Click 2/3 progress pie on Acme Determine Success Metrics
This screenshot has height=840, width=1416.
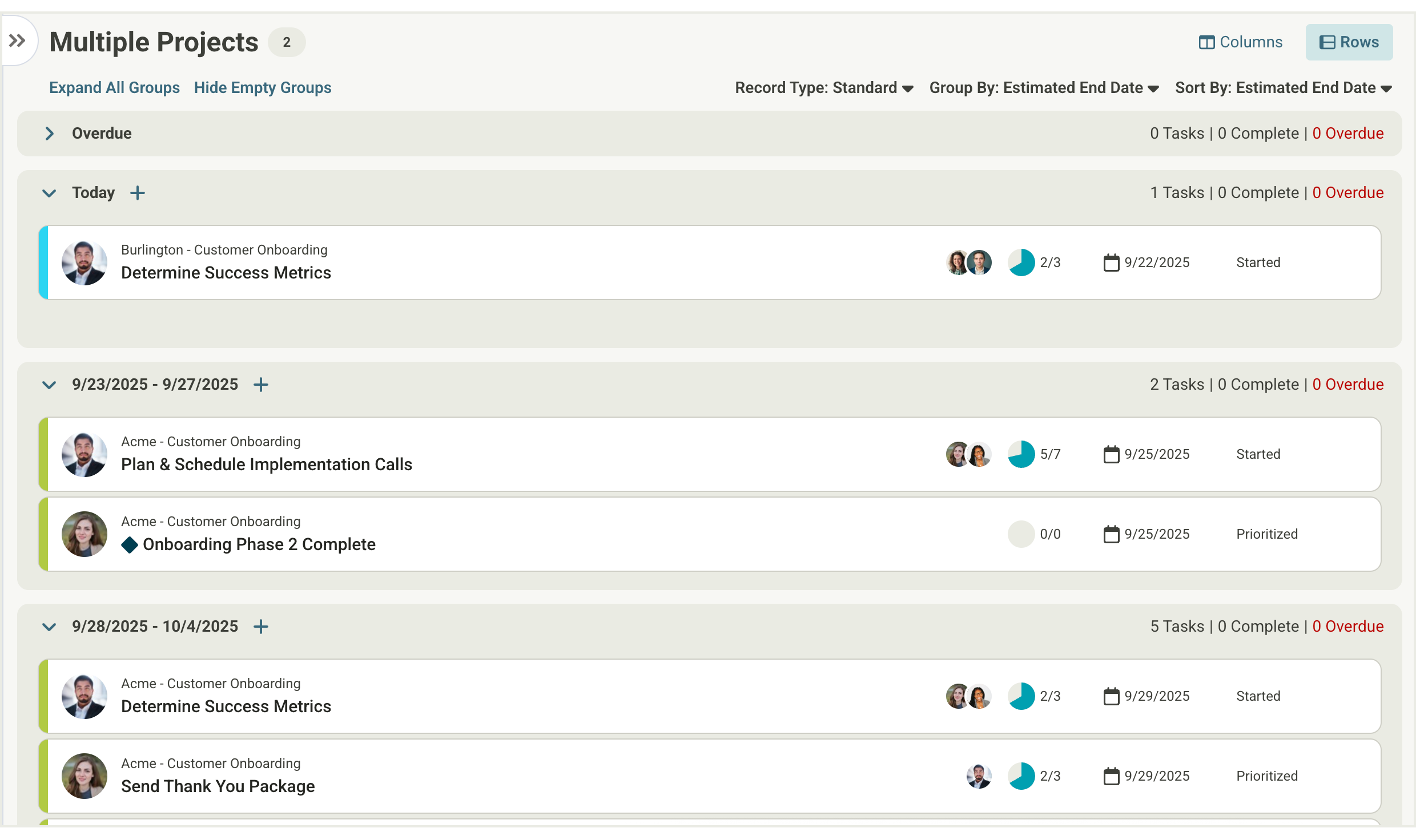[1021, 696]
